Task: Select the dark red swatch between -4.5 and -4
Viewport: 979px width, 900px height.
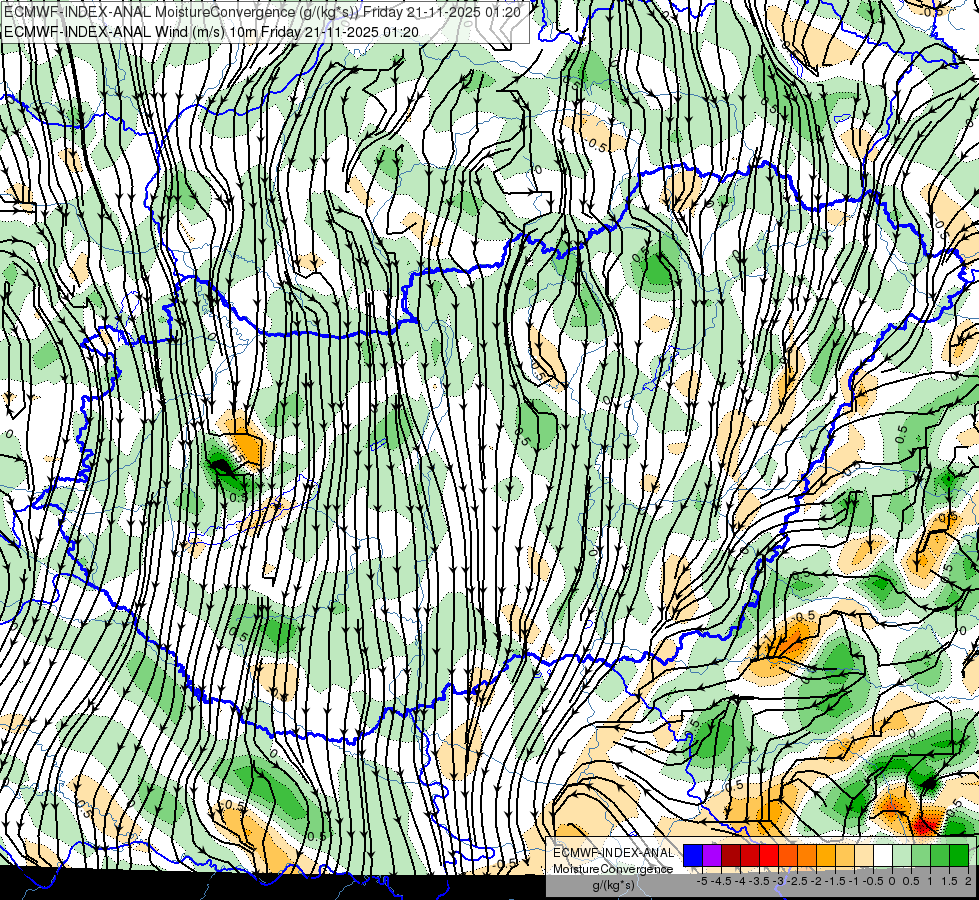Action: 731,855
